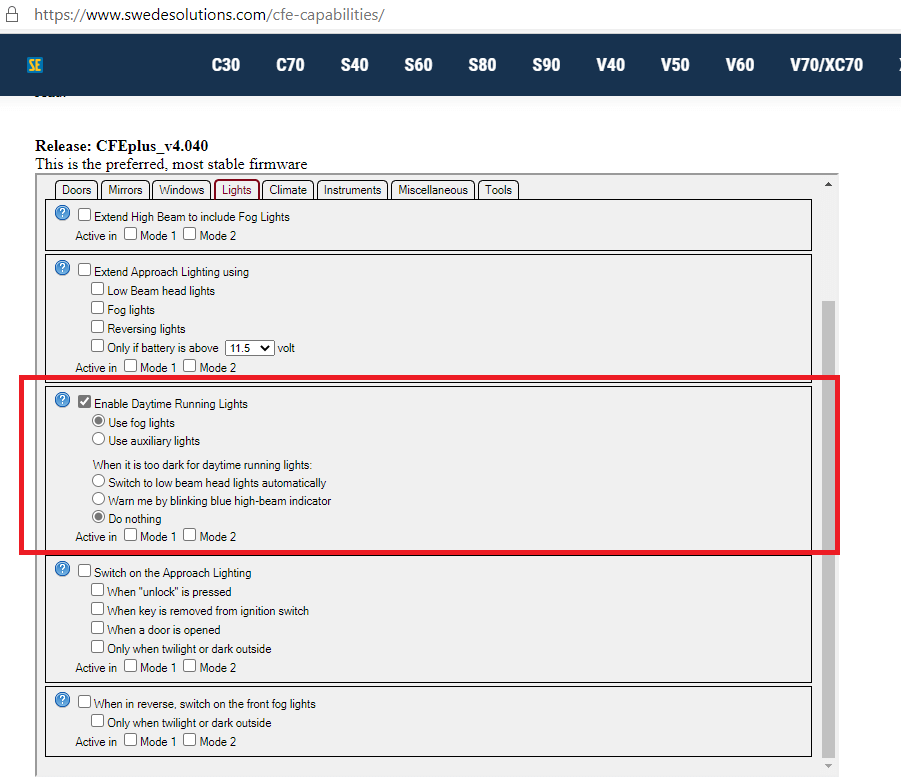Viewport: 901px width, 777px height.
Task: Tick Mode 1 under Extend Approach Lighting
Action: [x=130, y=366]
